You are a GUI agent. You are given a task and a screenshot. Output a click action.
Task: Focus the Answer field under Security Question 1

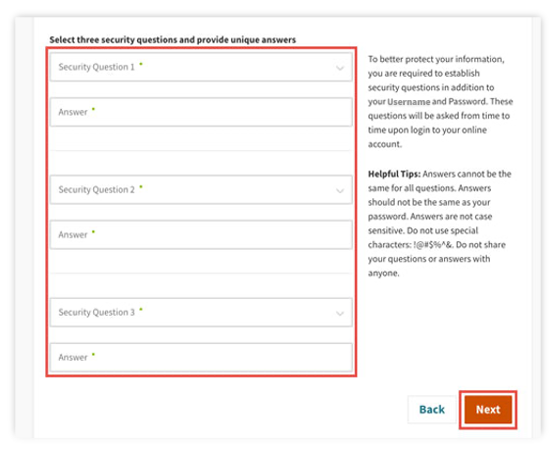coord(201,112)
